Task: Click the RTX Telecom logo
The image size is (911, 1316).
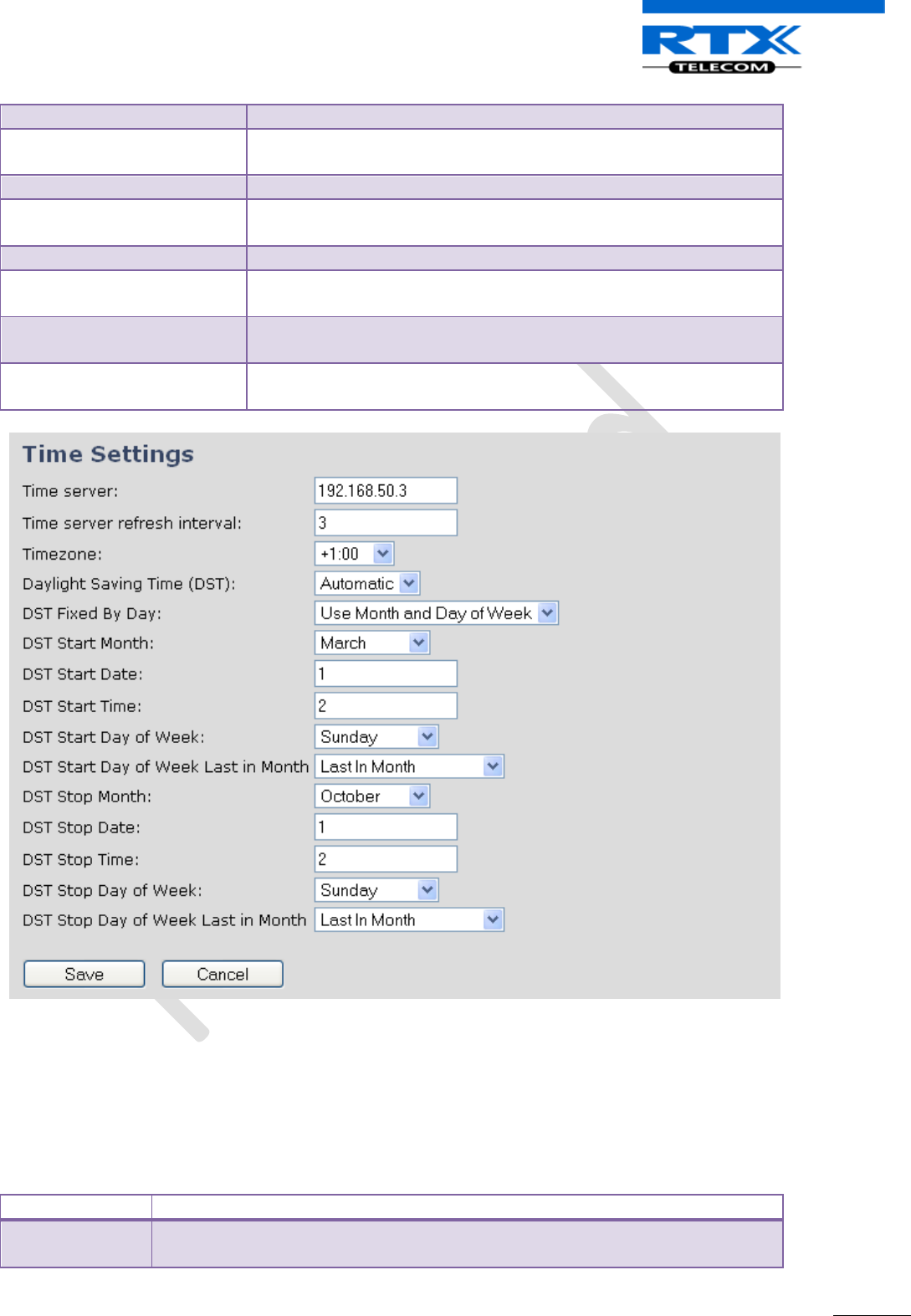Action: pos(722,49)
